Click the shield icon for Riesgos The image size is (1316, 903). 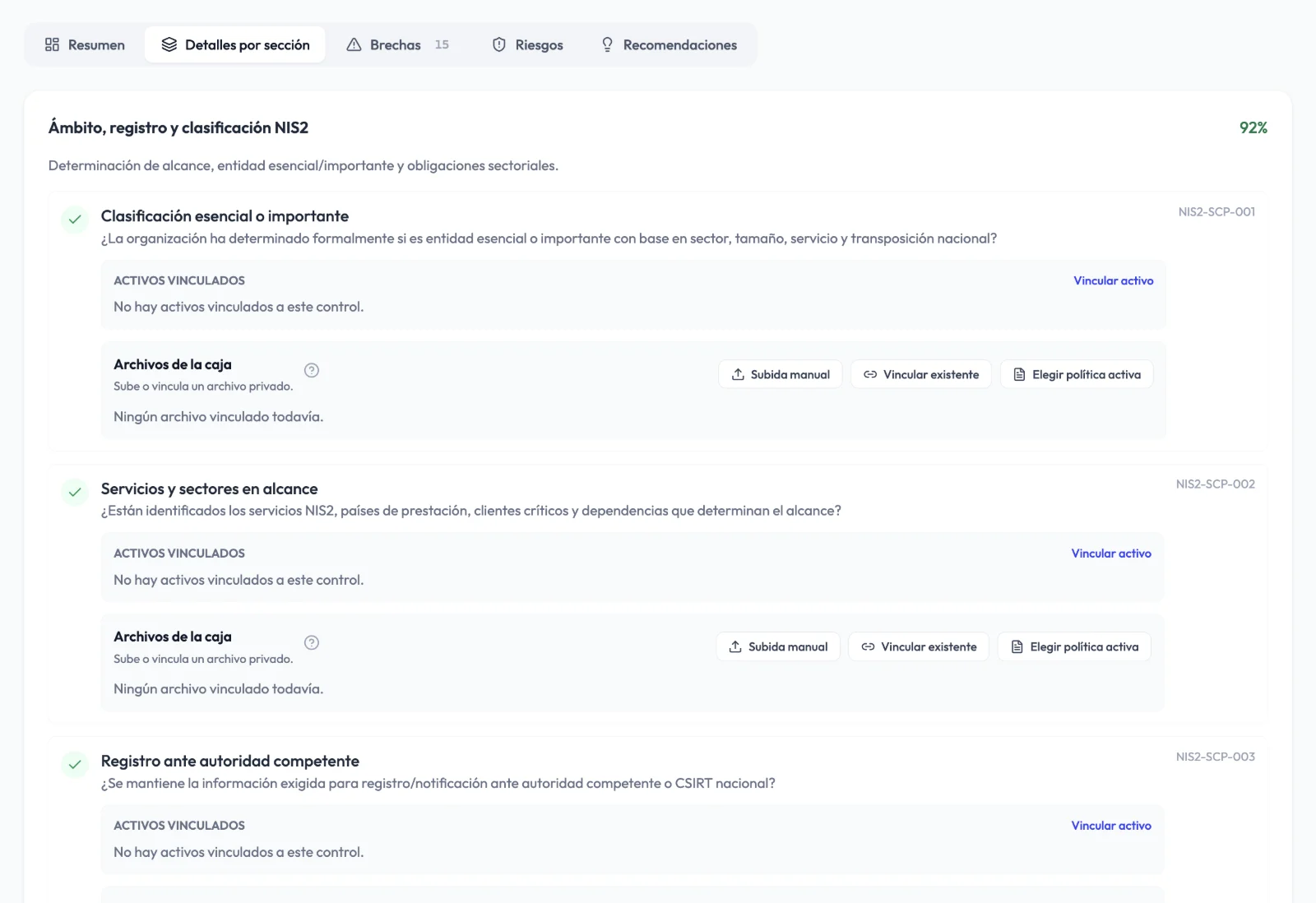point(499,44)
